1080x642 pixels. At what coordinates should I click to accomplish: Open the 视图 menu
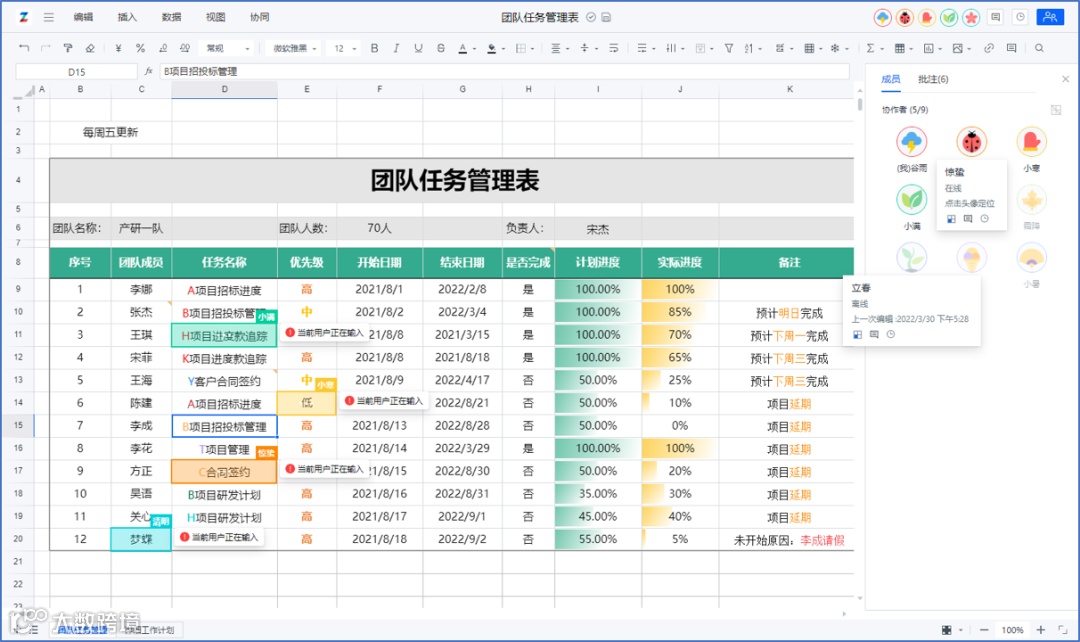tap(216, 17)
